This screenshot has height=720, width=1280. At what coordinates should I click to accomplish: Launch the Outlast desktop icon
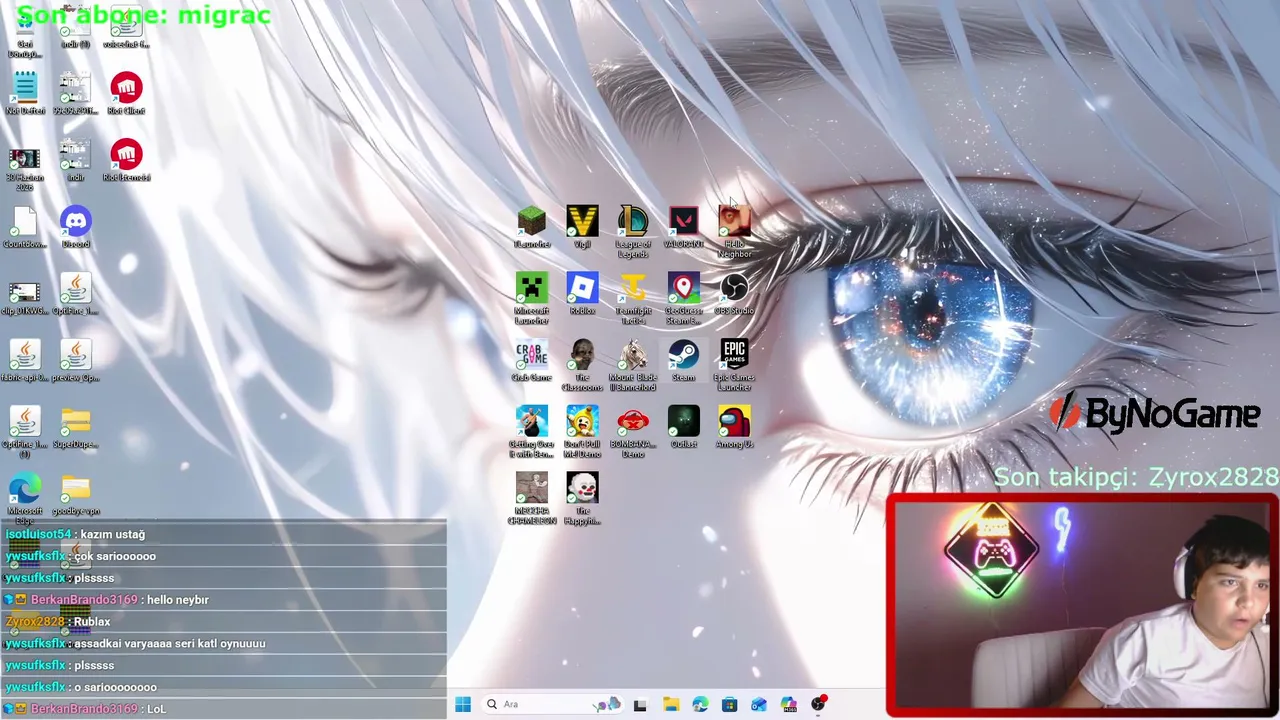(x=684, y=421)
